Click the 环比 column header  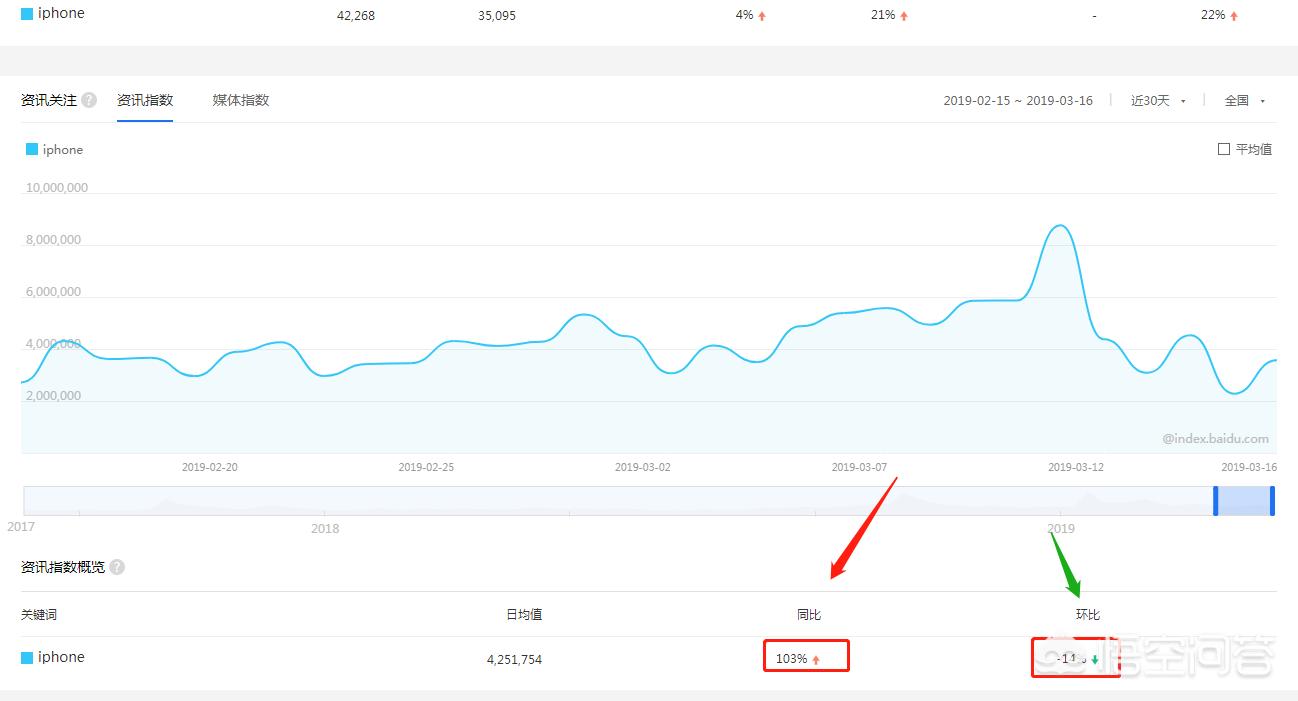click(x=1088, y=615)
